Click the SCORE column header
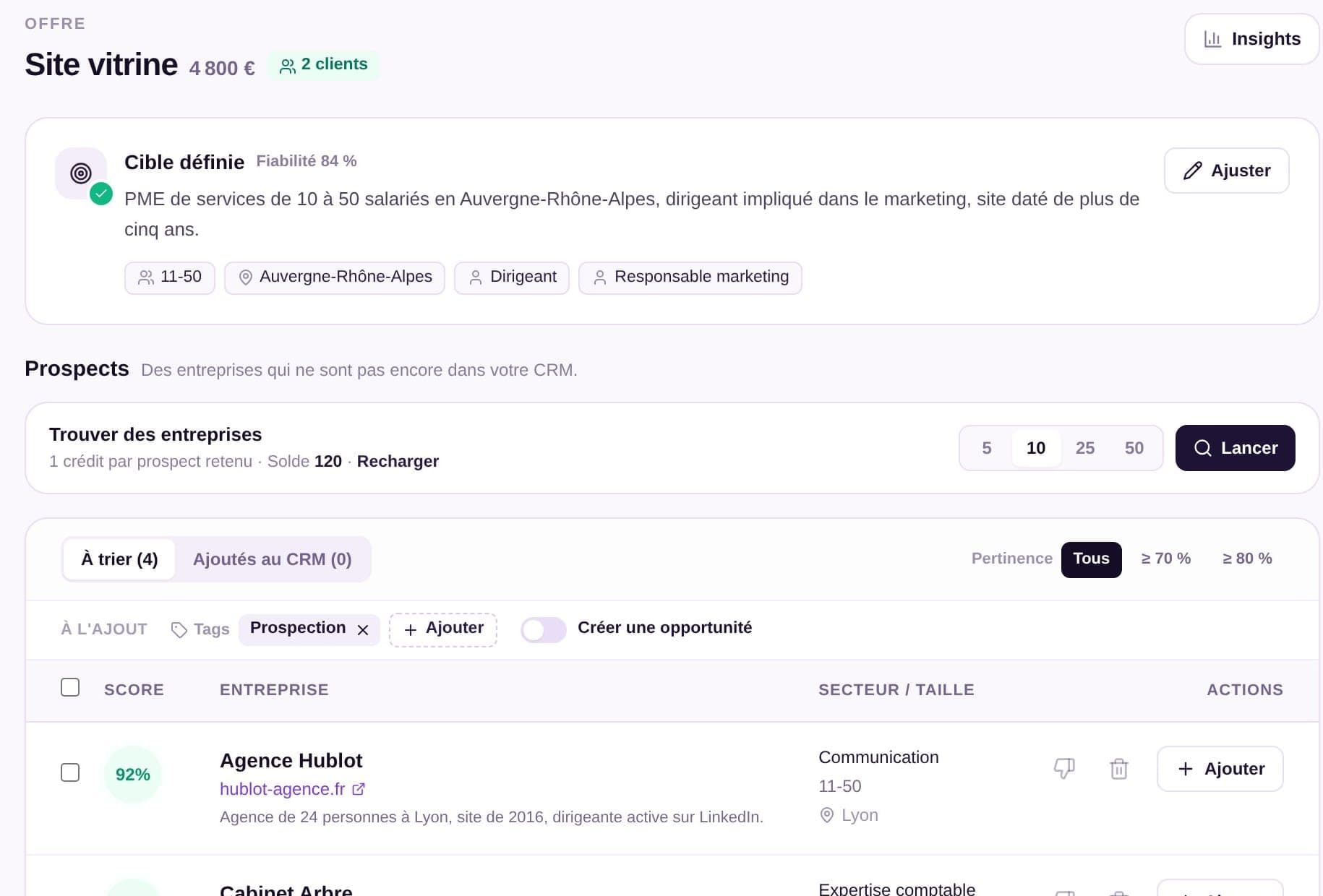The width and height of the screenshot is (1323, 896). [134, 690]
